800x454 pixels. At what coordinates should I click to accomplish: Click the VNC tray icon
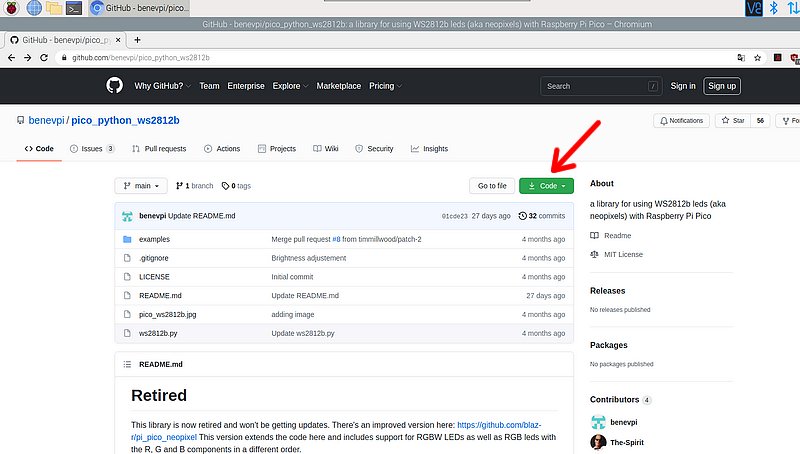(754, 8)
